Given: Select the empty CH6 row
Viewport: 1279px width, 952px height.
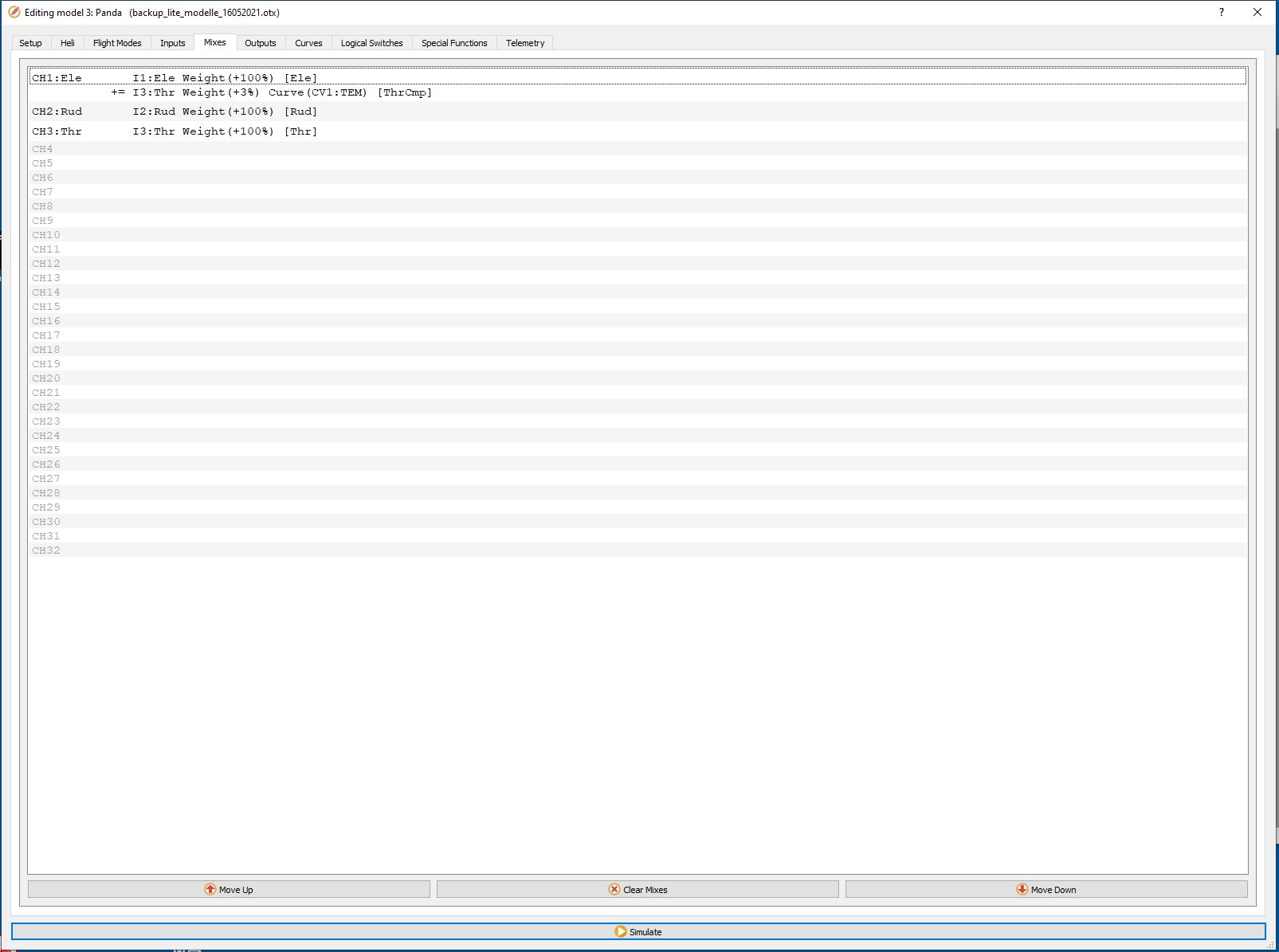Looking at the screenshot, I should pyautogui.click(x=638, y=178).
